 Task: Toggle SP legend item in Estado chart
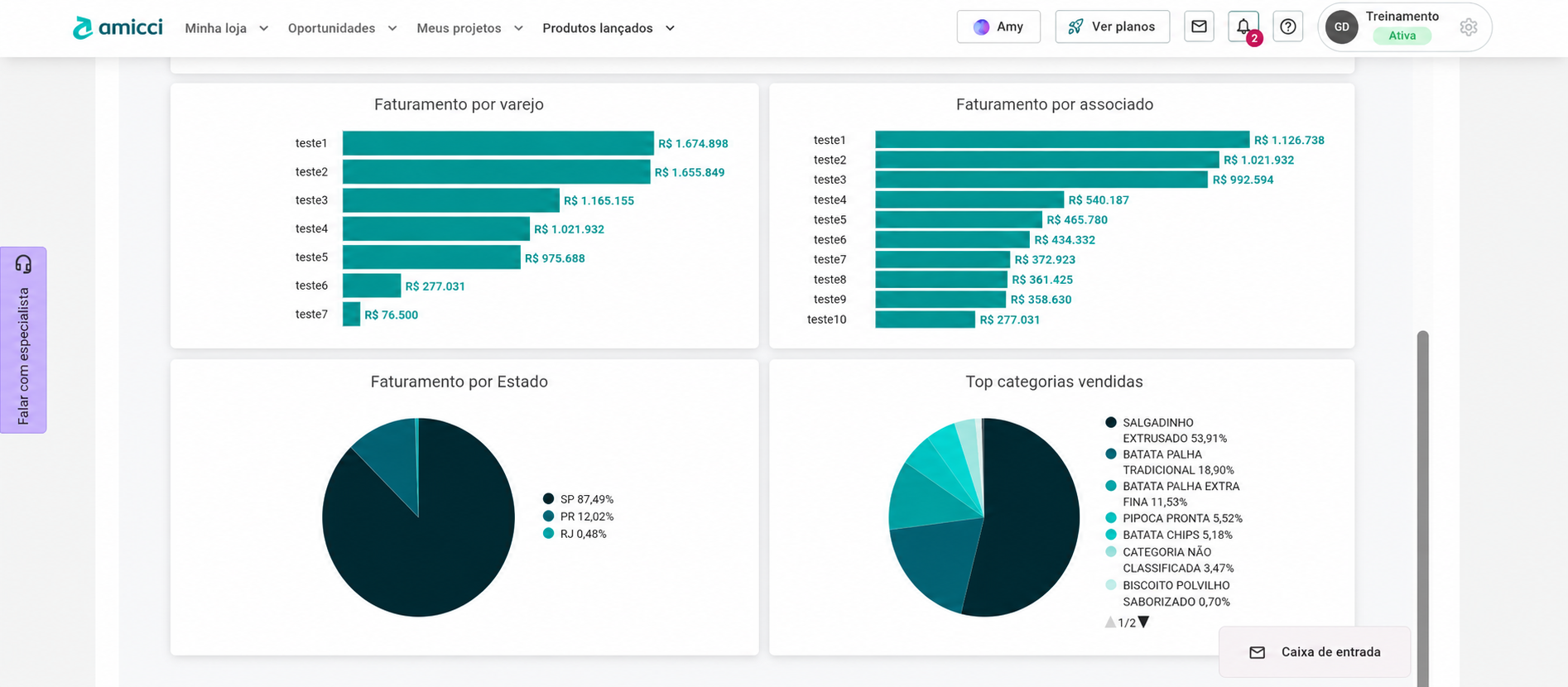(579, 499)
